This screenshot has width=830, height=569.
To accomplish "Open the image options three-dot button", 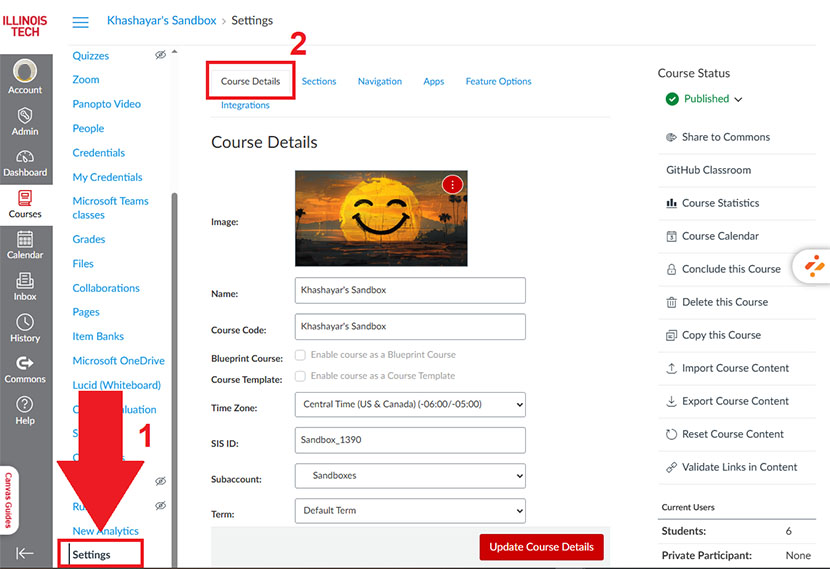I will tap(452, 184).
